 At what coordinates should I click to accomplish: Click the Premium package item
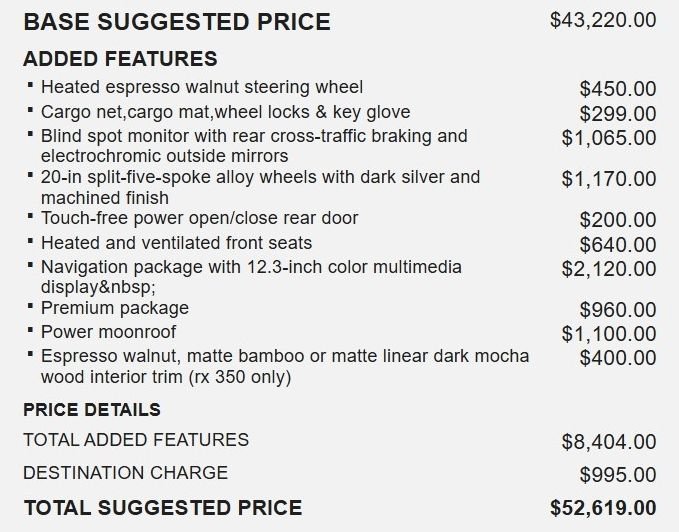(115, 308)
